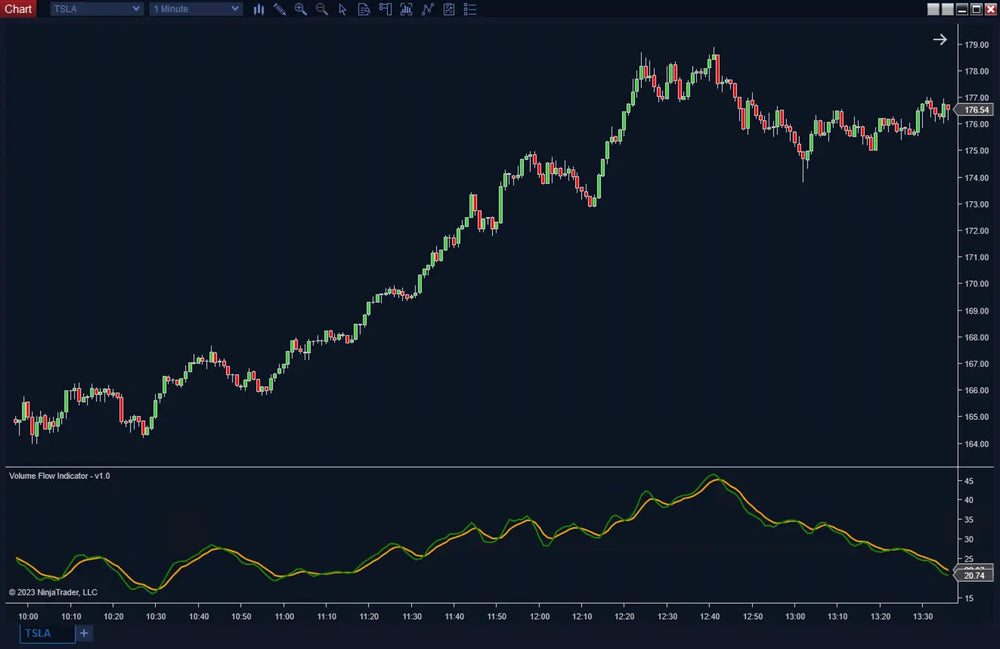This screenshot has width=1000, height=649.
Task: Choose the cursor pointer tool
Action: (342, 9)
